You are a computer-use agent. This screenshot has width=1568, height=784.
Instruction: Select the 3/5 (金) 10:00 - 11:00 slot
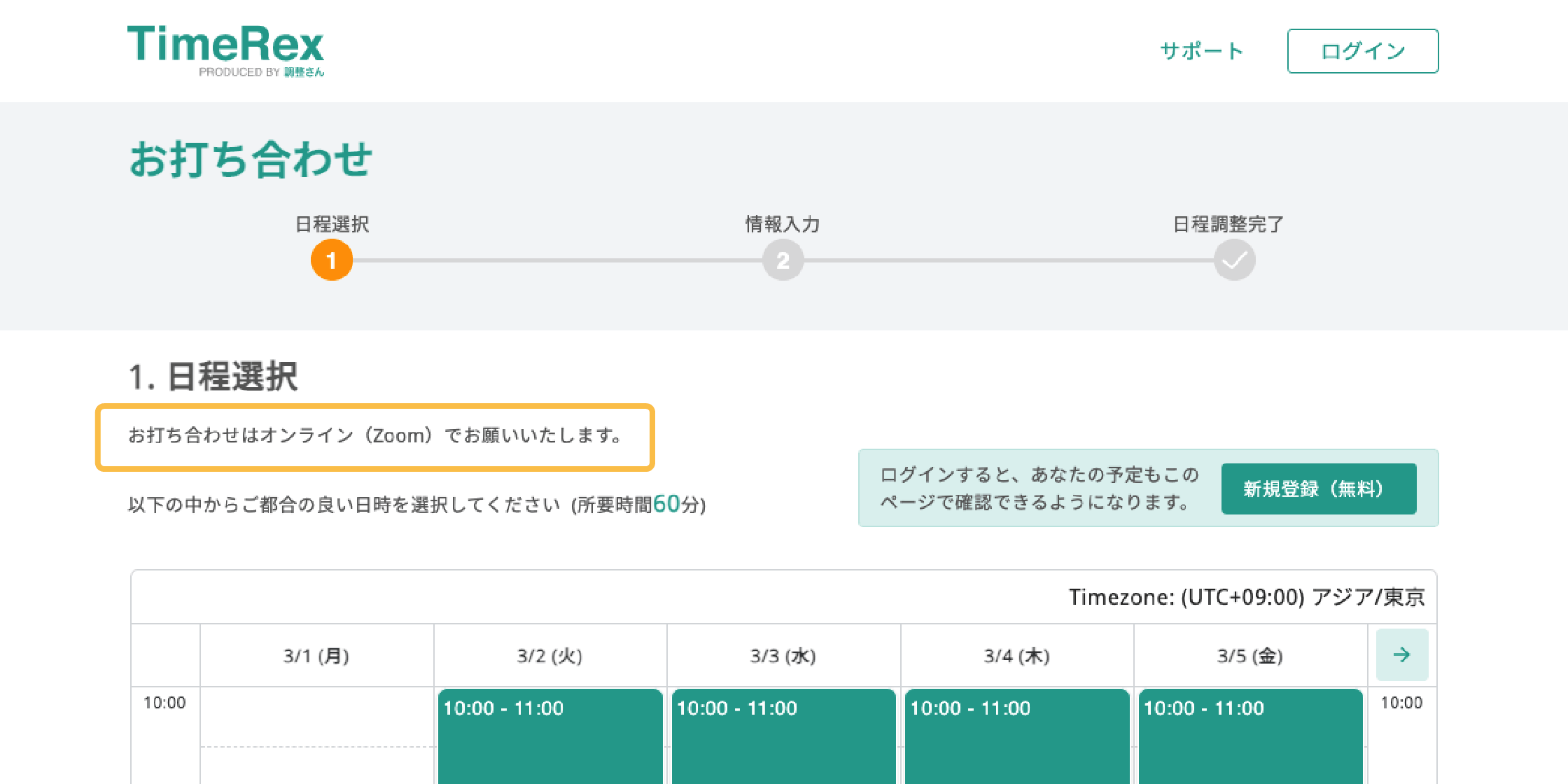tap(1251, 736)
